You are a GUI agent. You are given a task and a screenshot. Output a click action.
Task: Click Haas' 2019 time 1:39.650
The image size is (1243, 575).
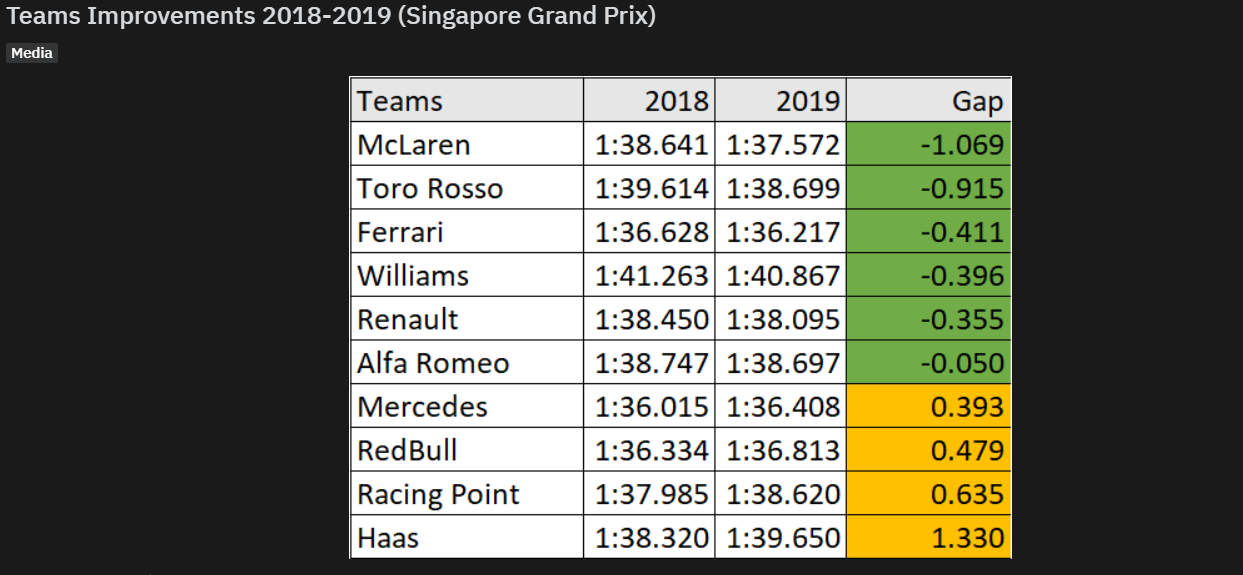tap(780, 538)
